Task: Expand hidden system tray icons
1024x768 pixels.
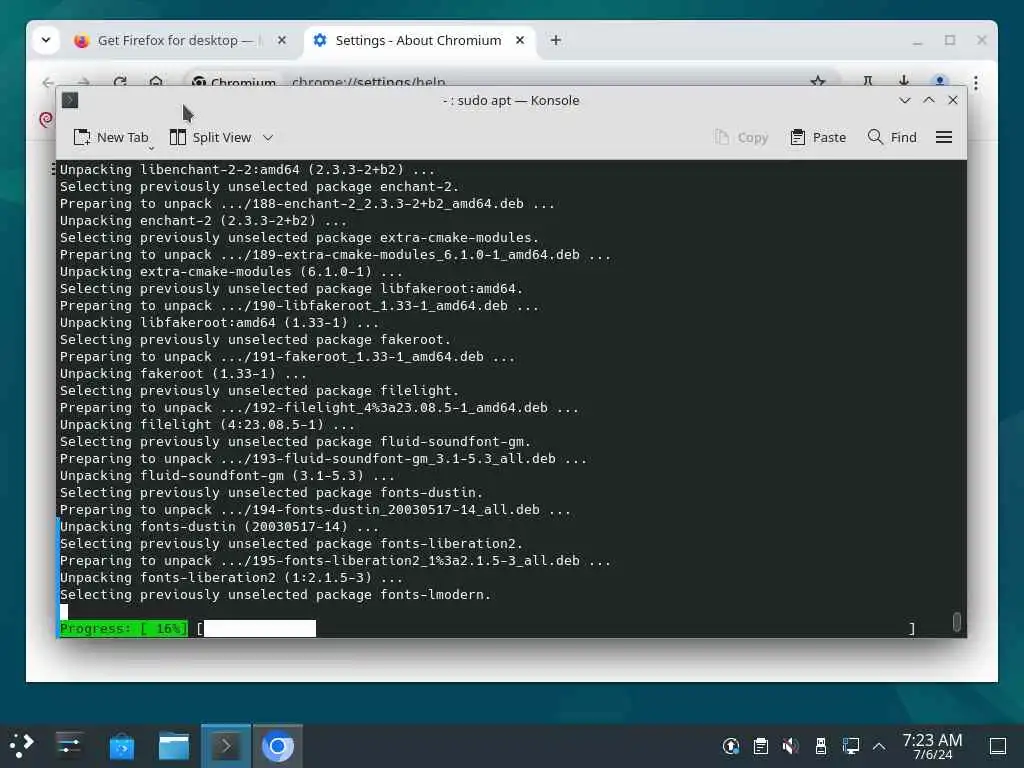Action: (x=879, y=746)
